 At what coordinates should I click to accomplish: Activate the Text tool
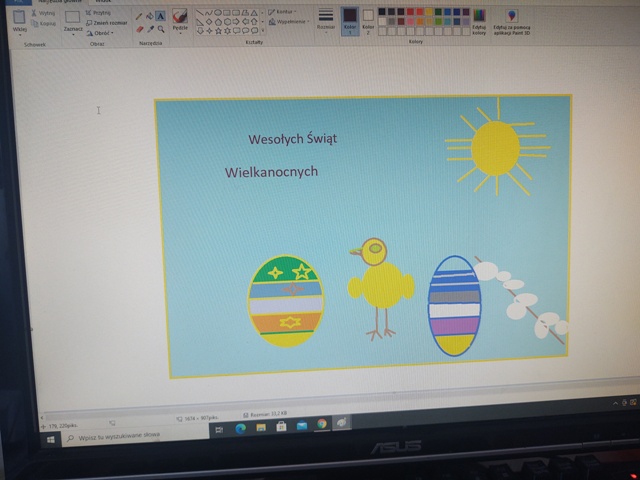pyautogui.click(x=161, y=17)
